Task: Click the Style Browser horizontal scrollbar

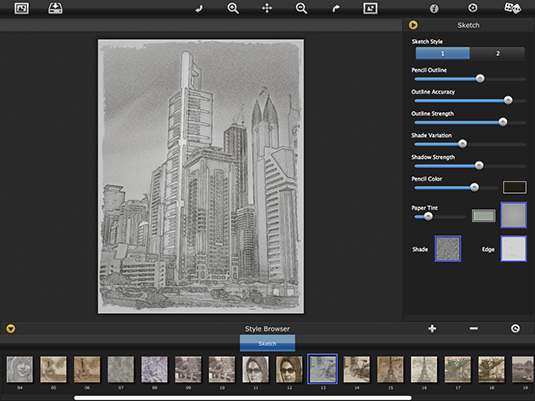Action: tap(243, 398)
